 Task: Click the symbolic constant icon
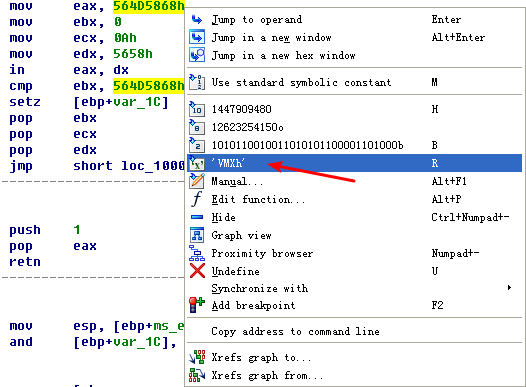click(197, 82)
